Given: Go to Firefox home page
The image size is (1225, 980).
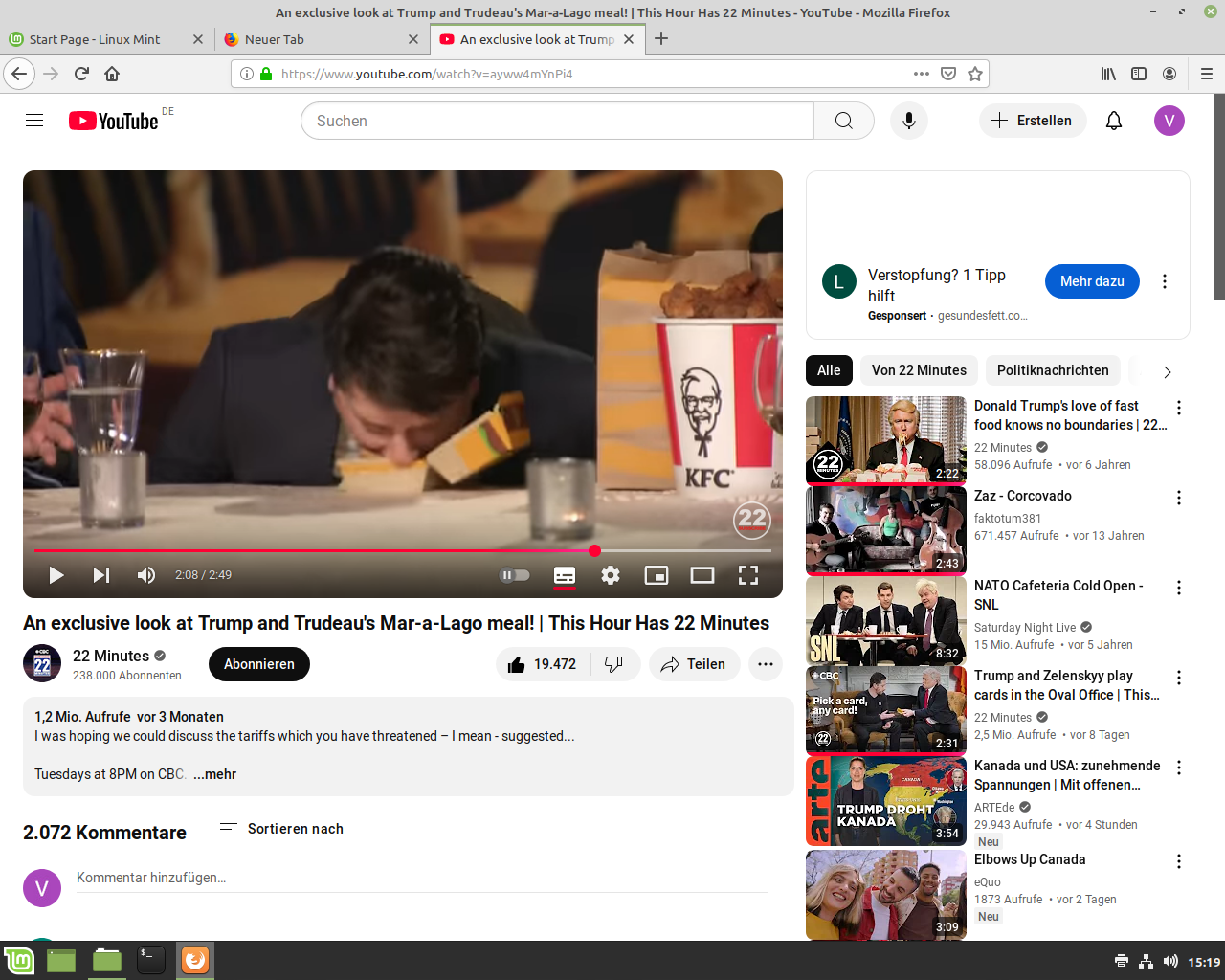Looking at the screenshot, I should point(112,74).
